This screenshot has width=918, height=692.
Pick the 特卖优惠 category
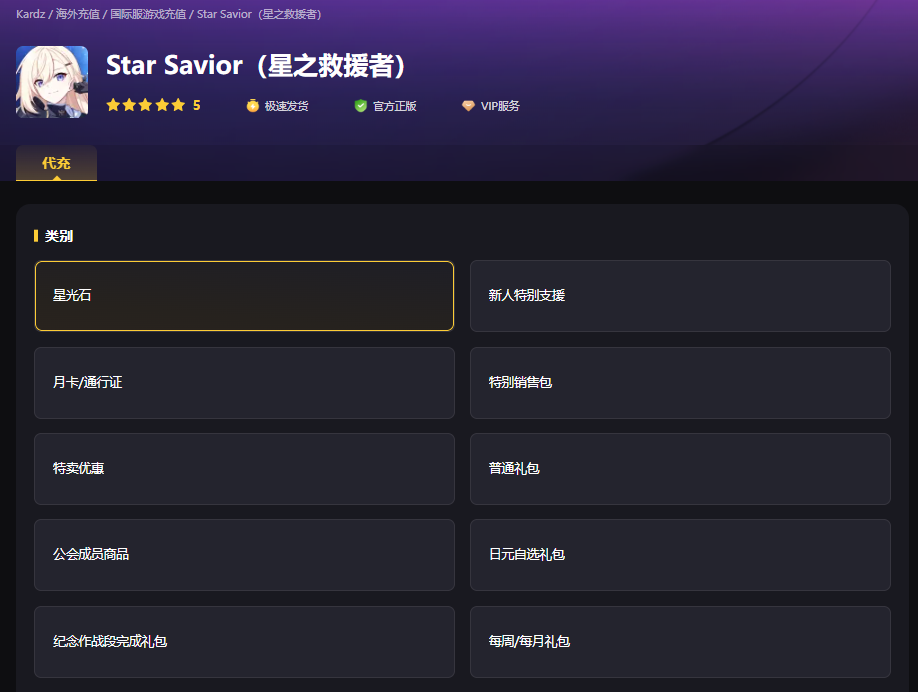click(244, 469)
